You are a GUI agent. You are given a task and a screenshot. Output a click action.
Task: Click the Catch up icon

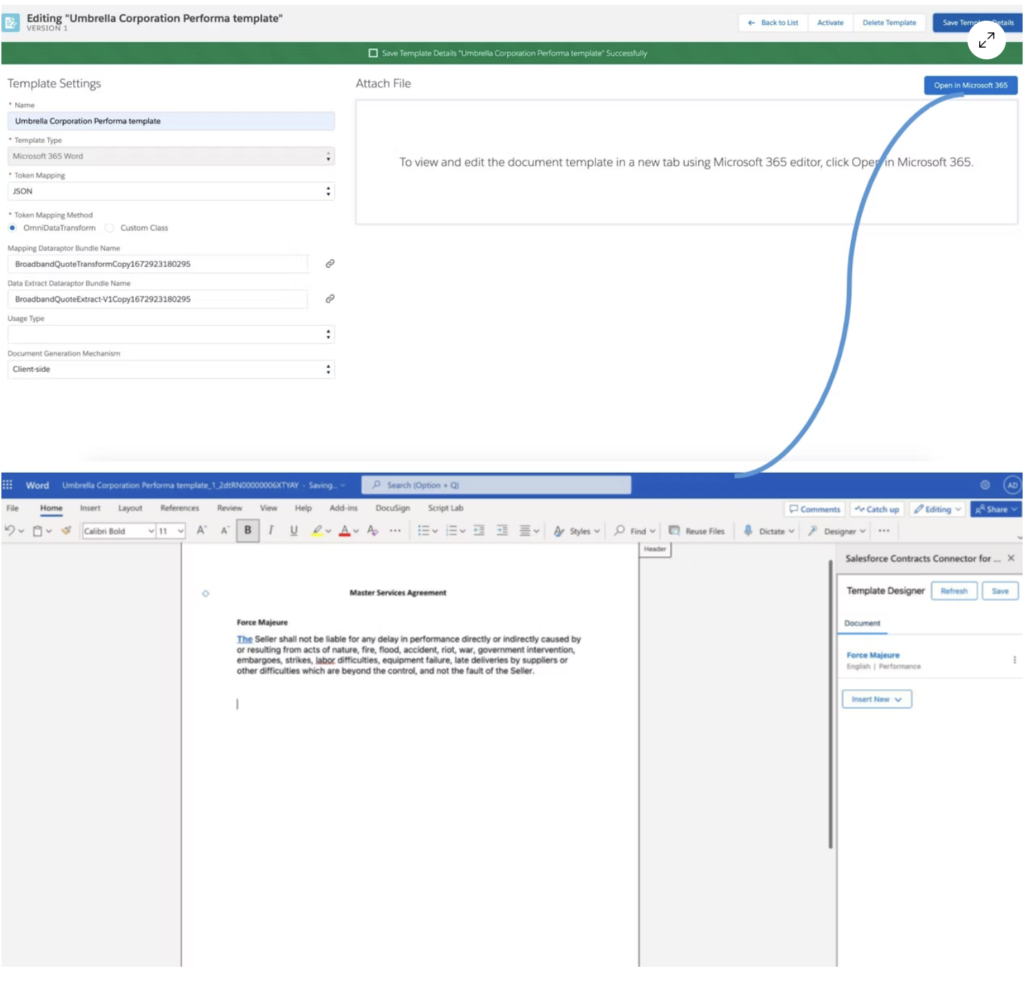(x=876, y=510)
